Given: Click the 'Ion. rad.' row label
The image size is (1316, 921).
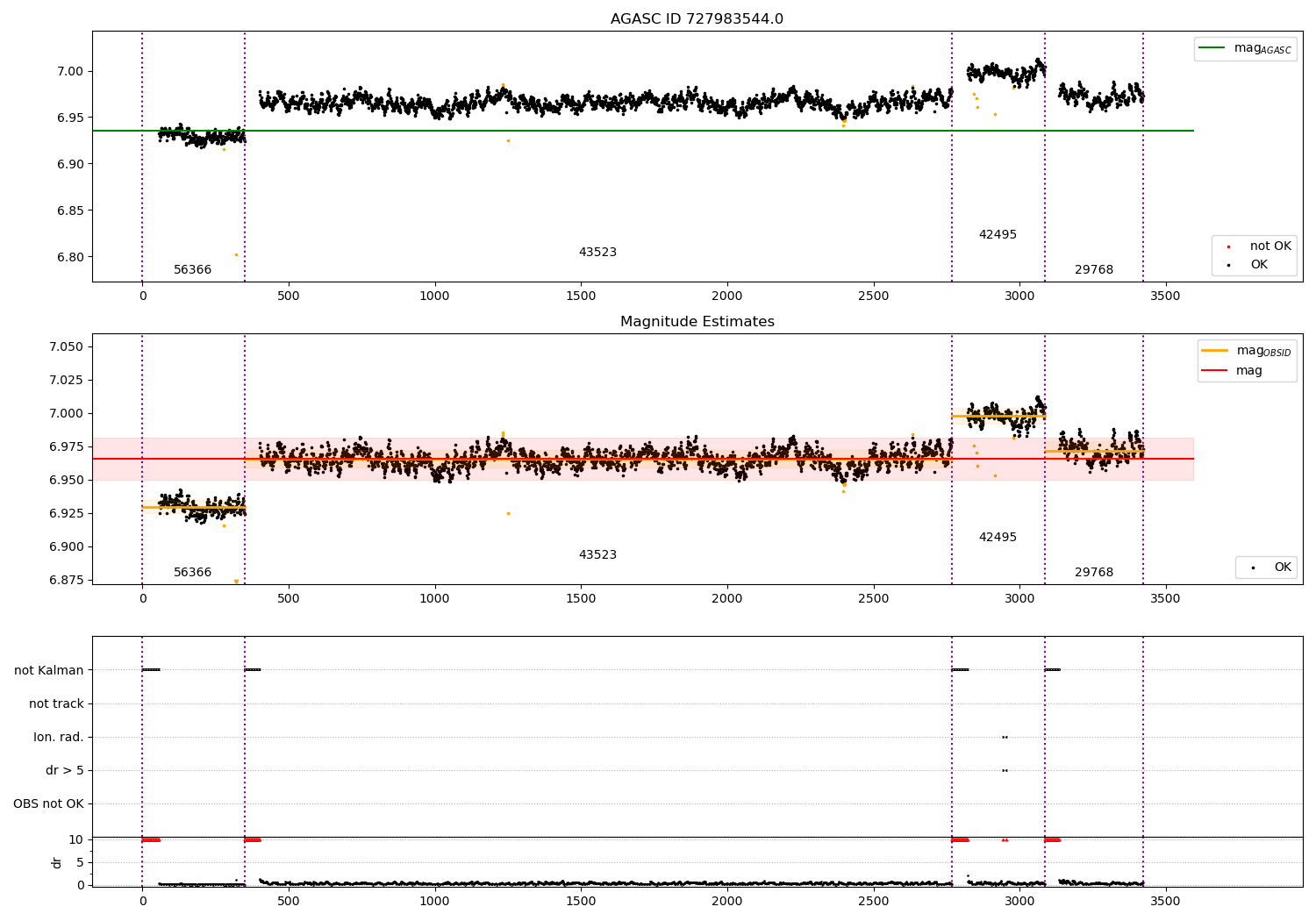Looking at the screenshot, I should tap(59, 738).
